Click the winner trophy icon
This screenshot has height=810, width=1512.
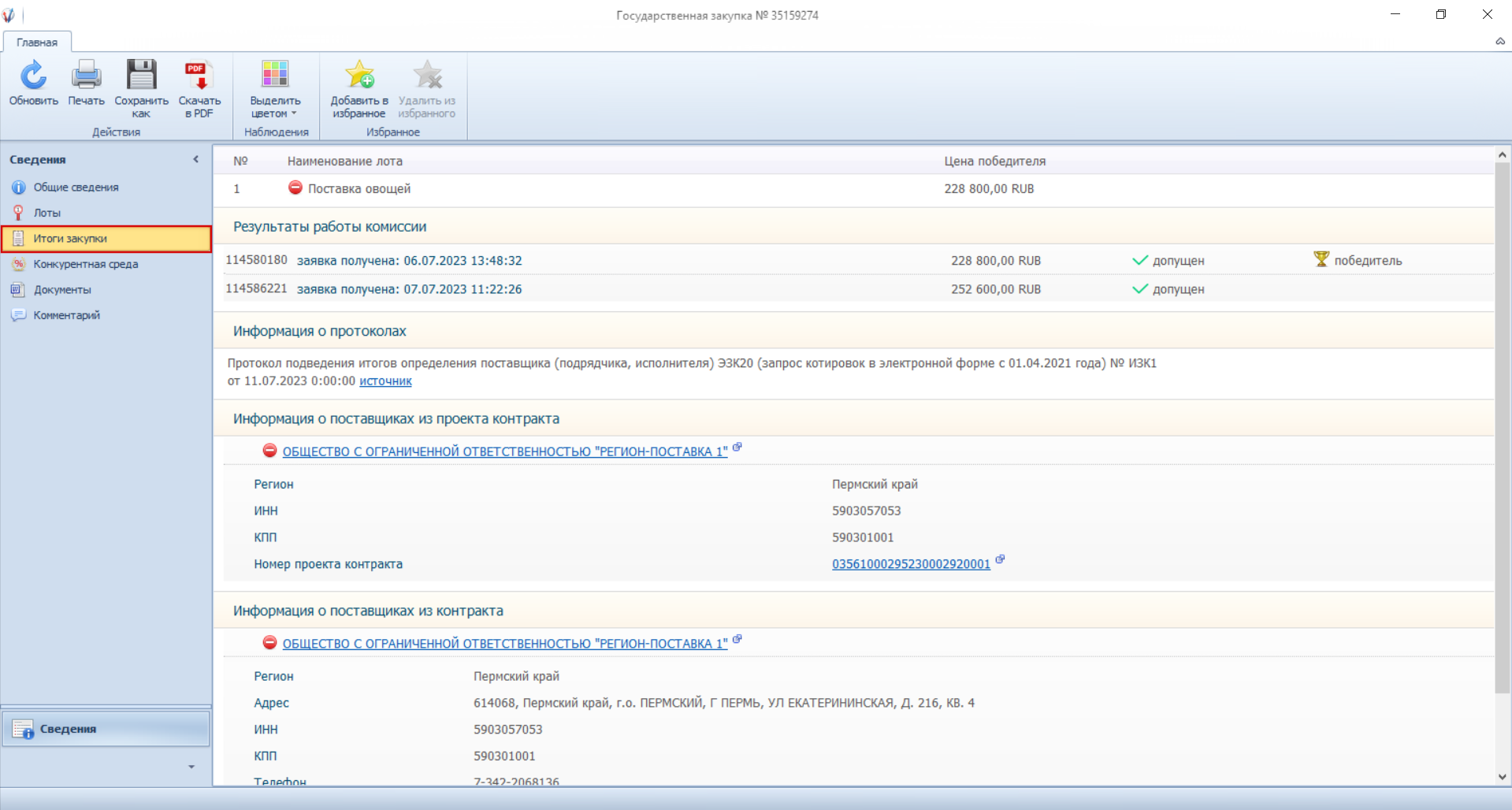coord(1321,258)
